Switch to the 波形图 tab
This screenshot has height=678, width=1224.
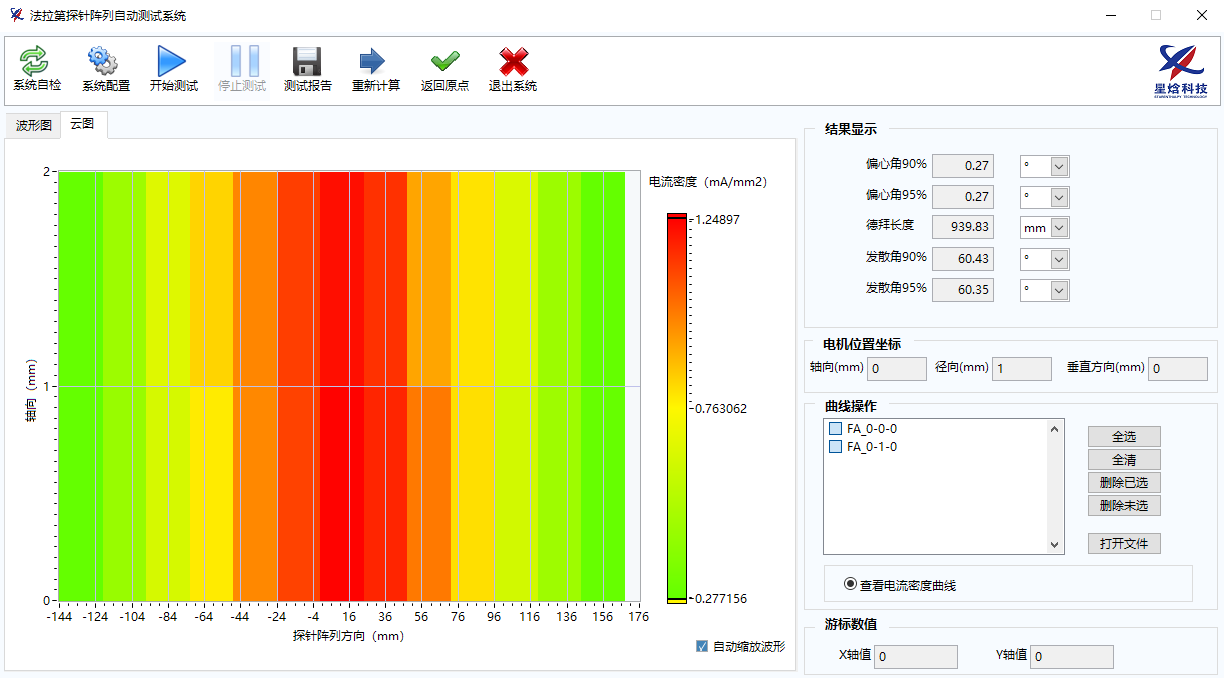pos(33,125)
